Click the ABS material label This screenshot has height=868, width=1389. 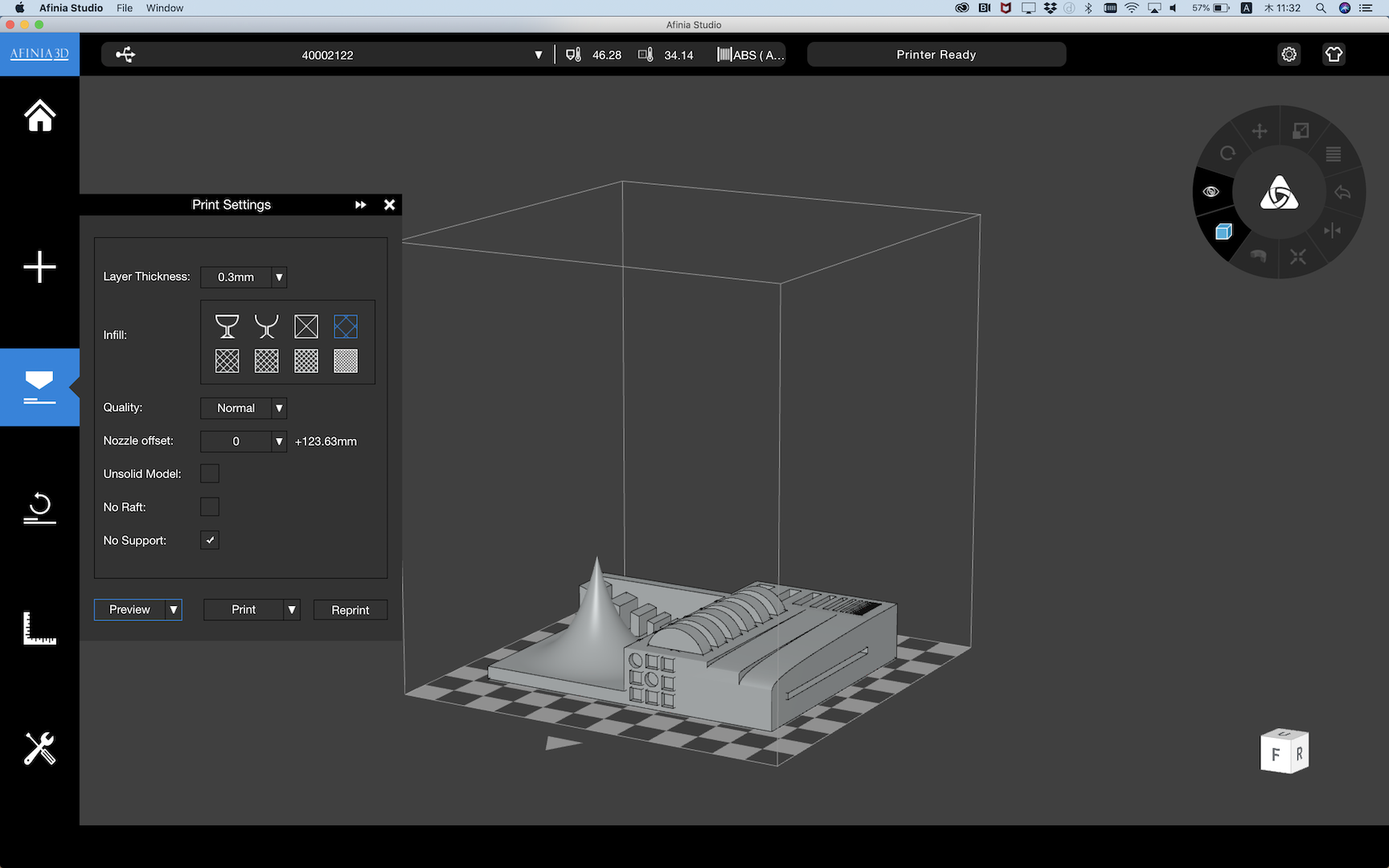(759, 55)
